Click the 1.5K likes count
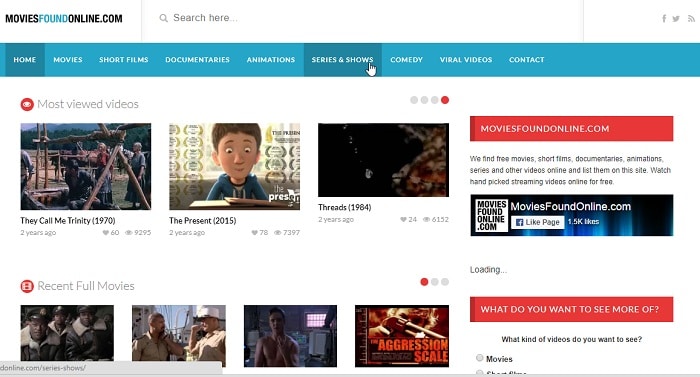Image resolution: width=700 pixels, height=377 pixels. click(583, 222)
